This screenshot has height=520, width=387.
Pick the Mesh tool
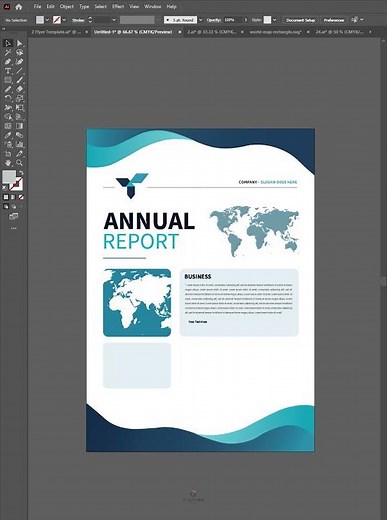tap(8, 126)
